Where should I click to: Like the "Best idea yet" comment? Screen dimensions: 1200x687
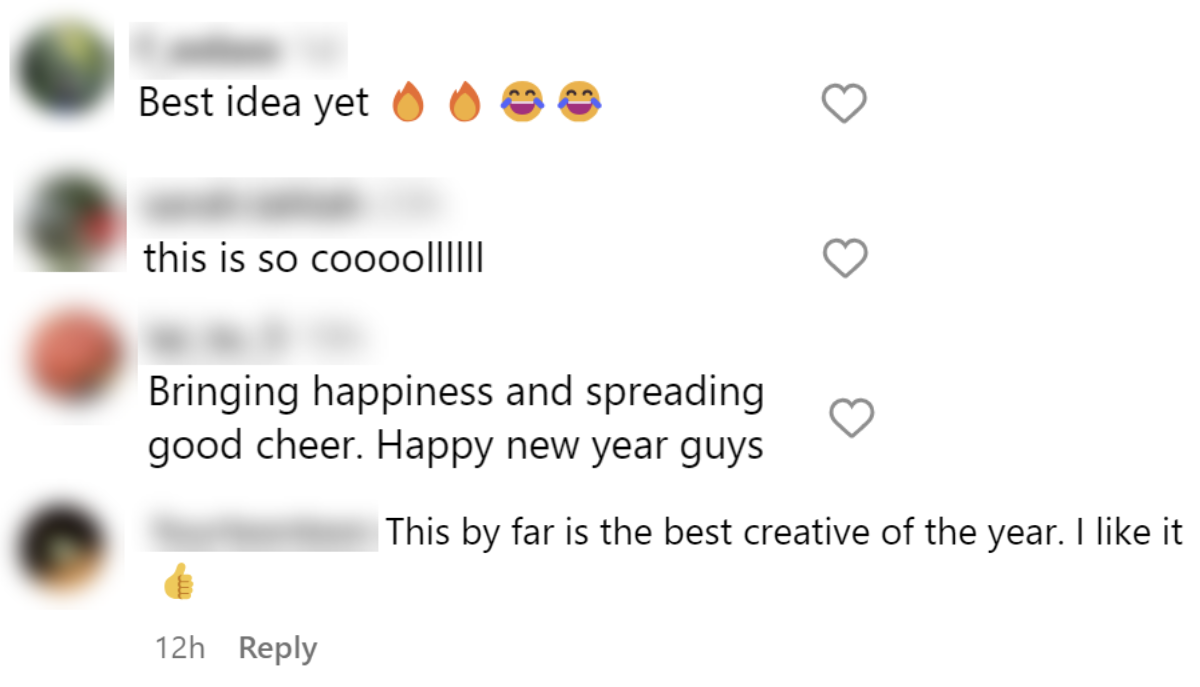843,103
